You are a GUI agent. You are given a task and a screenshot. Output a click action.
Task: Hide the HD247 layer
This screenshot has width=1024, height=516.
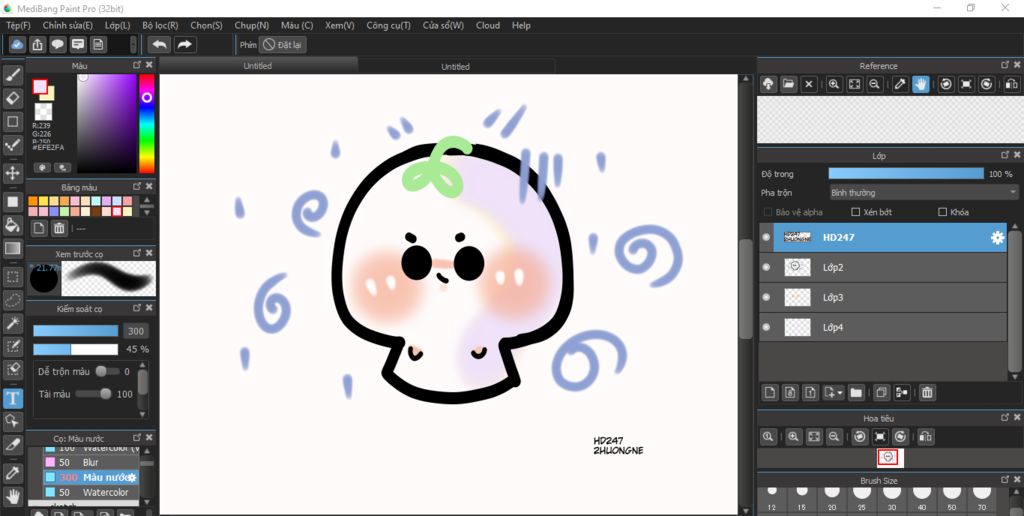(x=766, y=238)
